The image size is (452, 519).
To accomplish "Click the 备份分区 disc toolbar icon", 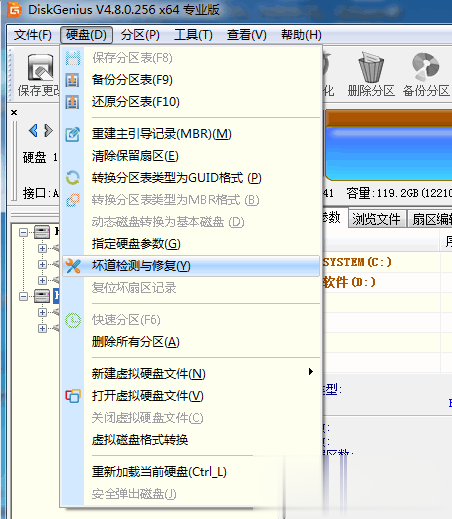I will coord(425,67).
